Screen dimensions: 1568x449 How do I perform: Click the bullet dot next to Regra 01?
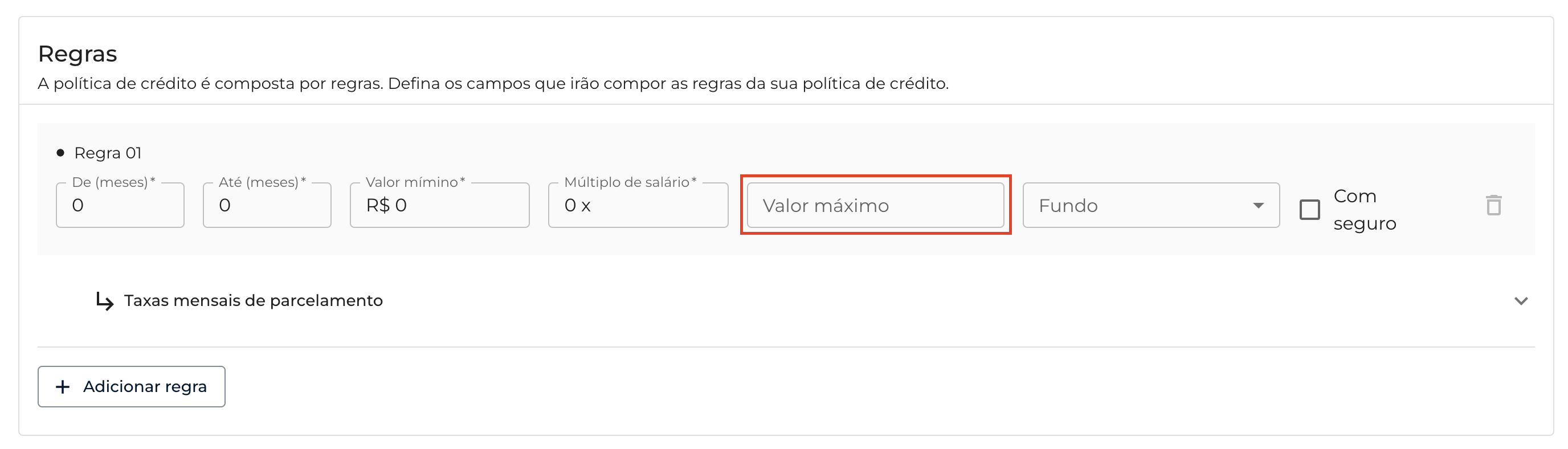[60, 153]
